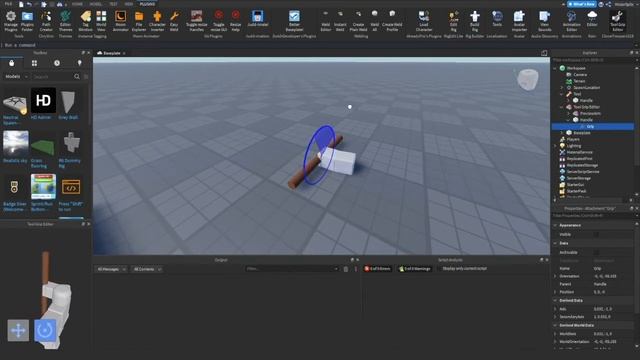Open the Animation Editor

point(571,21)
